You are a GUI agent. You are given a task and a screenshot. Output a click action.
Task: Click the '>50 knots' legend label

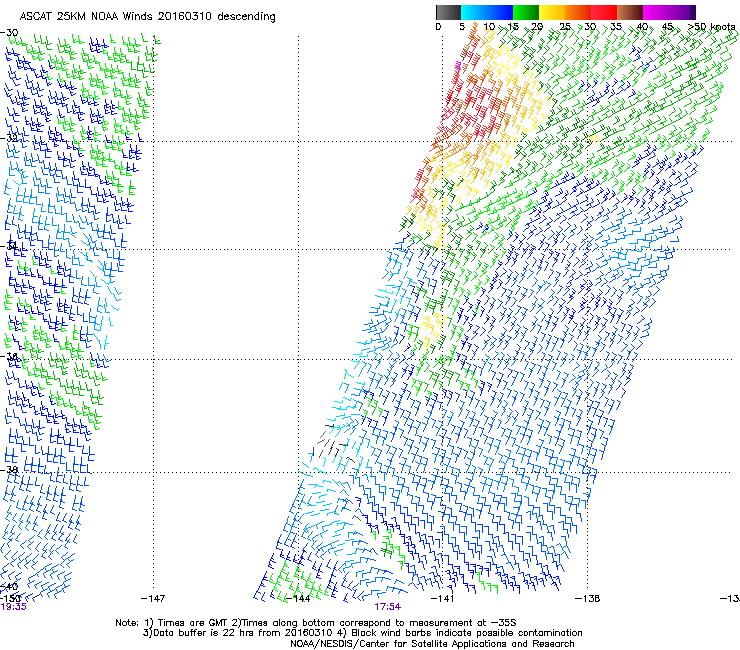coord(711,27)
